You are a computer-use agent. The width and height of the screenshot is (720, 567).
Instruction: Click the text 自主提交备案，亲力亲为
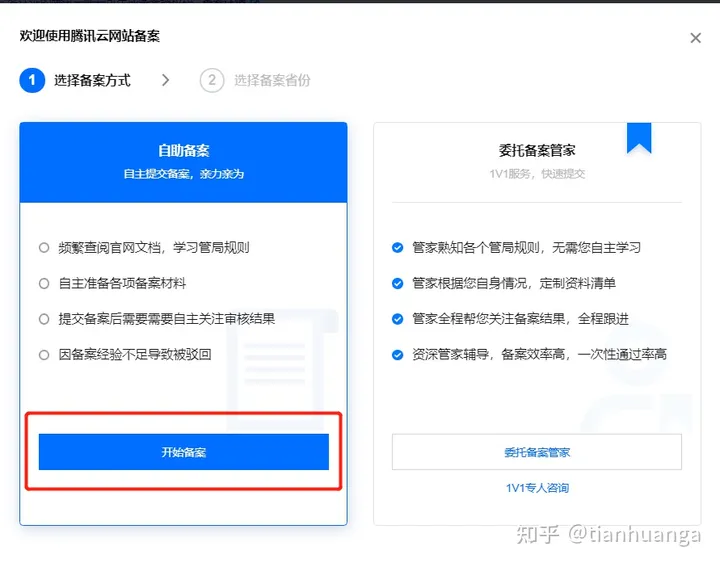tap(184, 174)
